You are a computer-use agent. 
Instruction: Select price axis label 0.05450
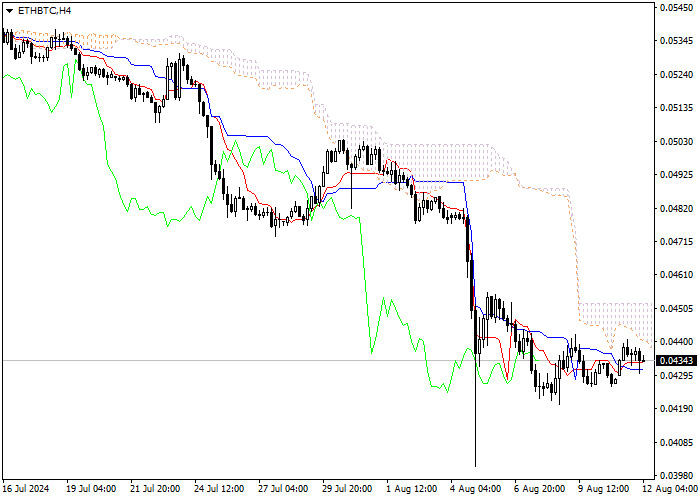coord(676,8)
